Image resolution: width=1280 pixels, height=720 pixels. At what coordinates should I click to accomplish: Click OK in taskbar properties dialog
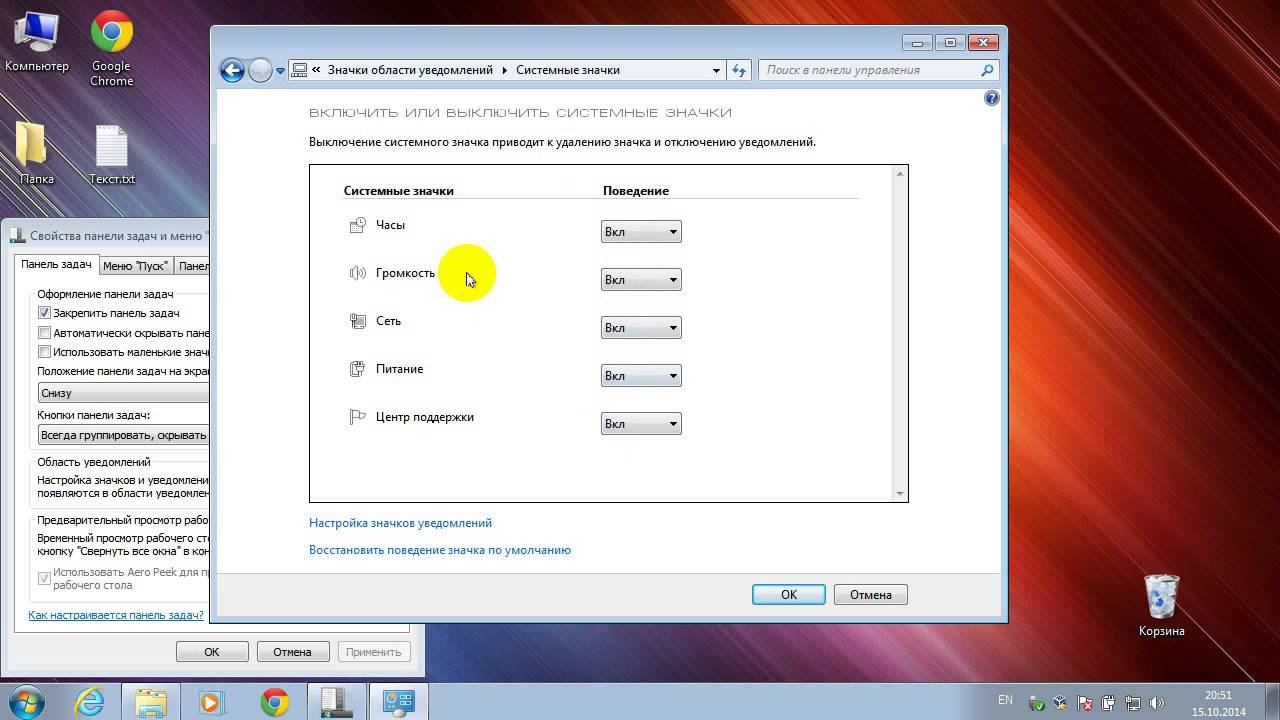[212, 652]
